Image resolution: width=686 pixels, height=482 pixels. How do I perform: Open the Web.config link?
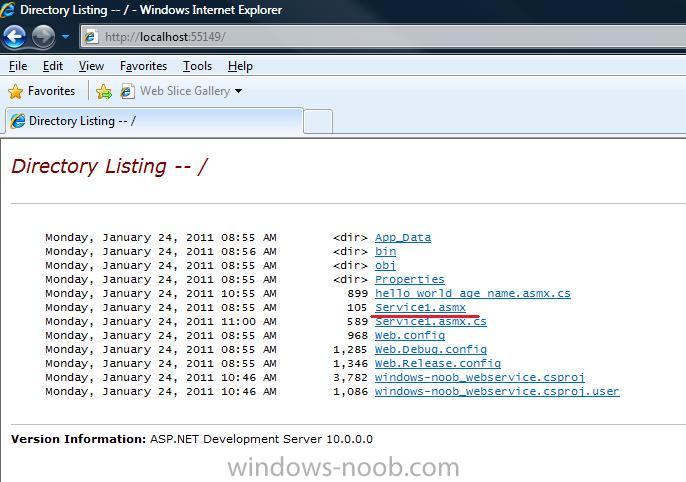pos(410,335)
